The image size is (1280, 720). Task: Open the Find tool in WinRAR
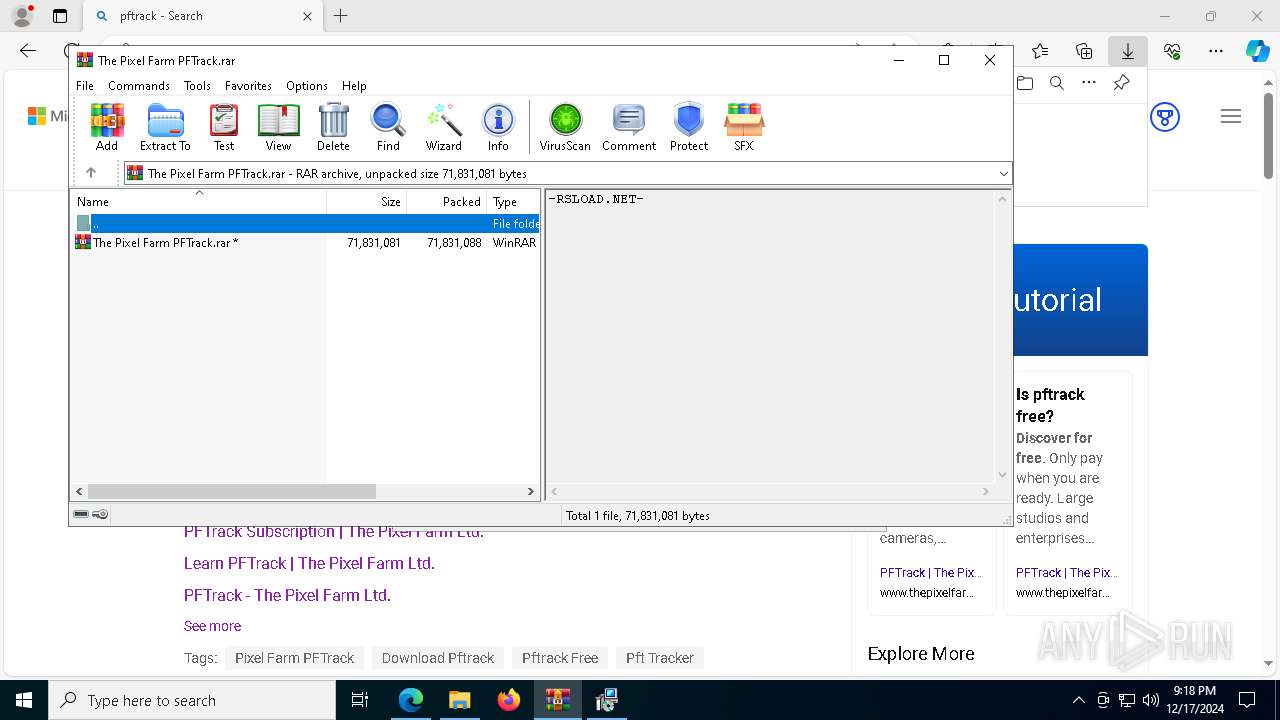pos(388,127)
